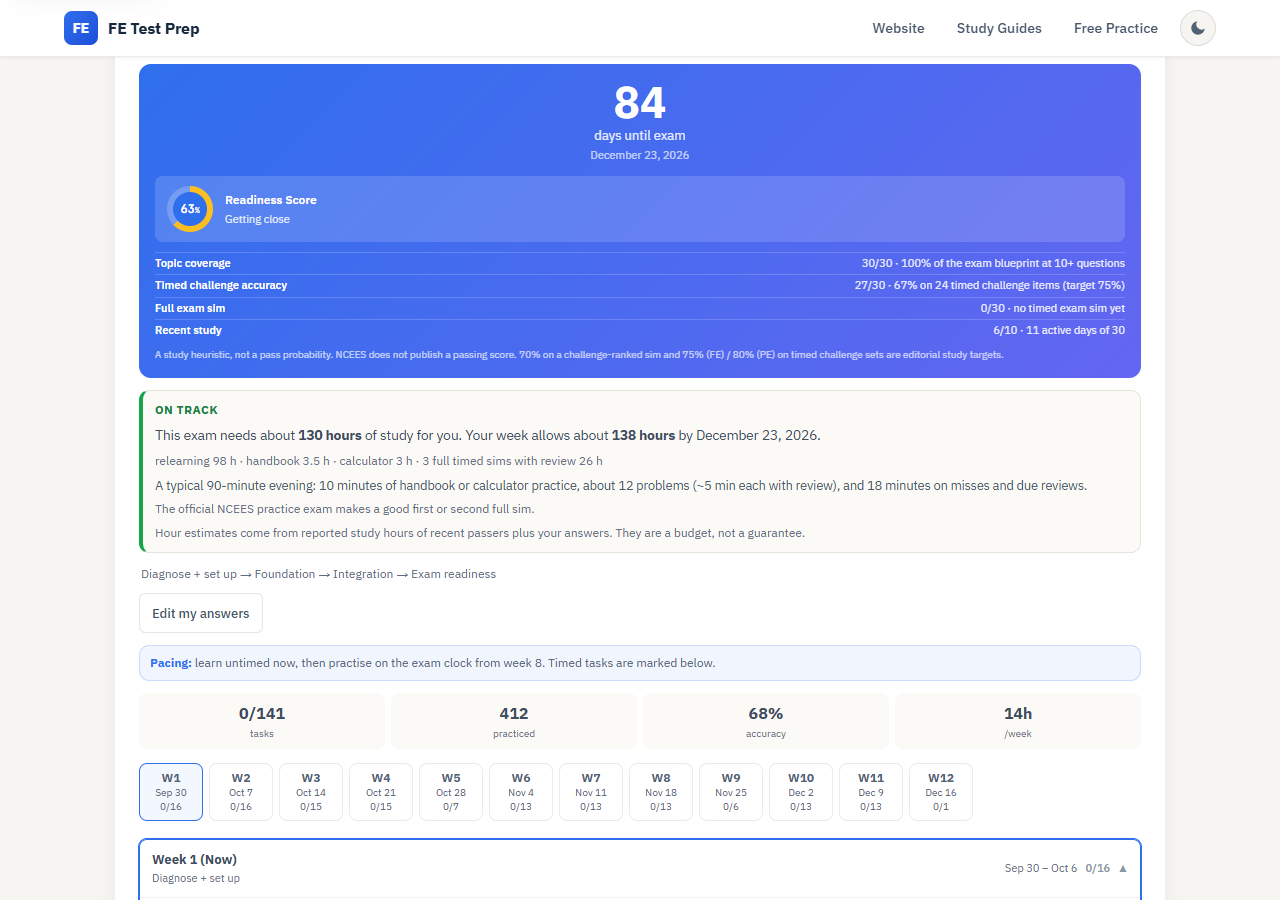The image size is (1280, 900).
Task: Select the W3 Oct 14 week tab
Action: (311, 792)
